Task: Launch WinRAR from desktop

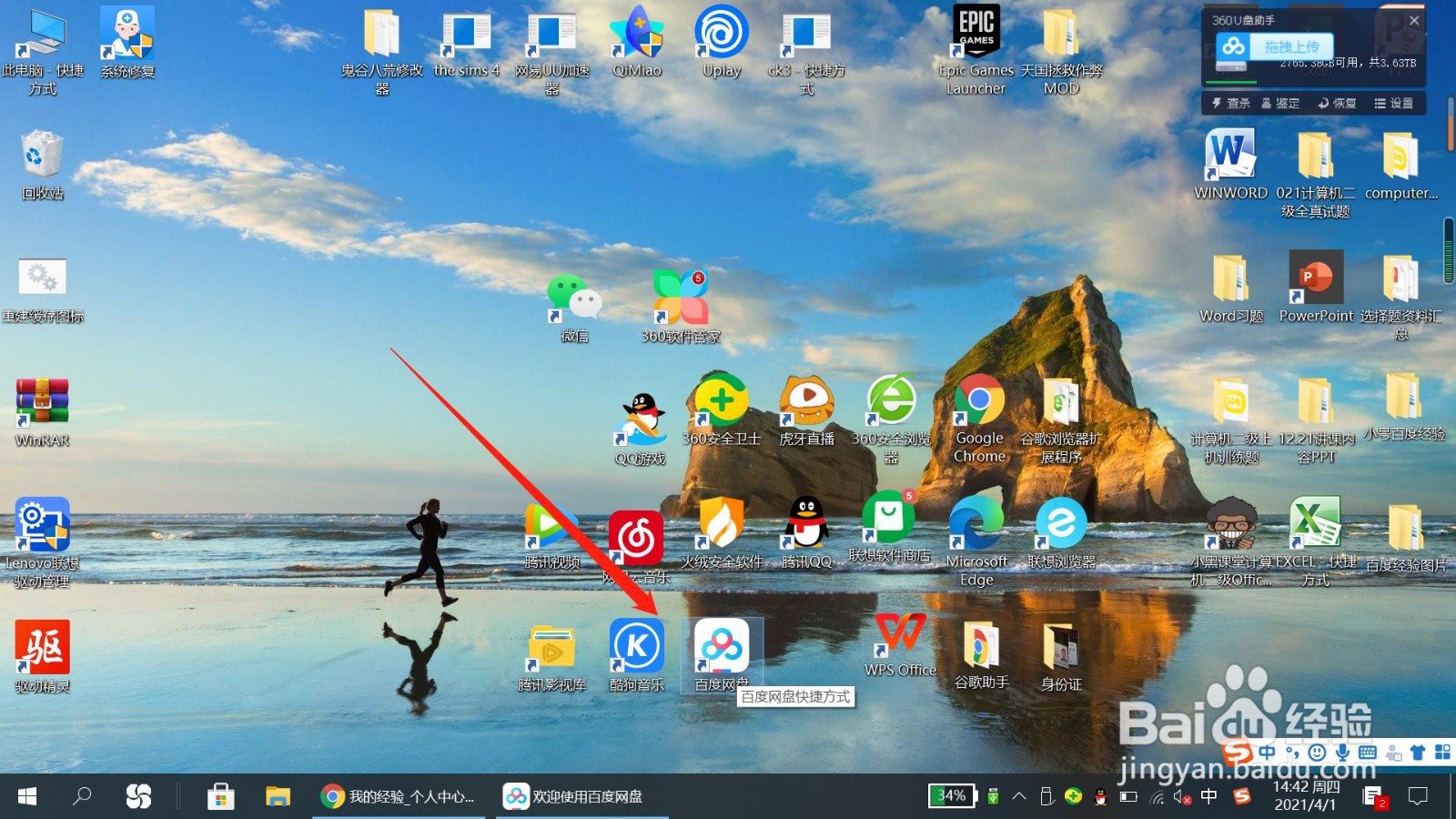Action: (43, 412)
